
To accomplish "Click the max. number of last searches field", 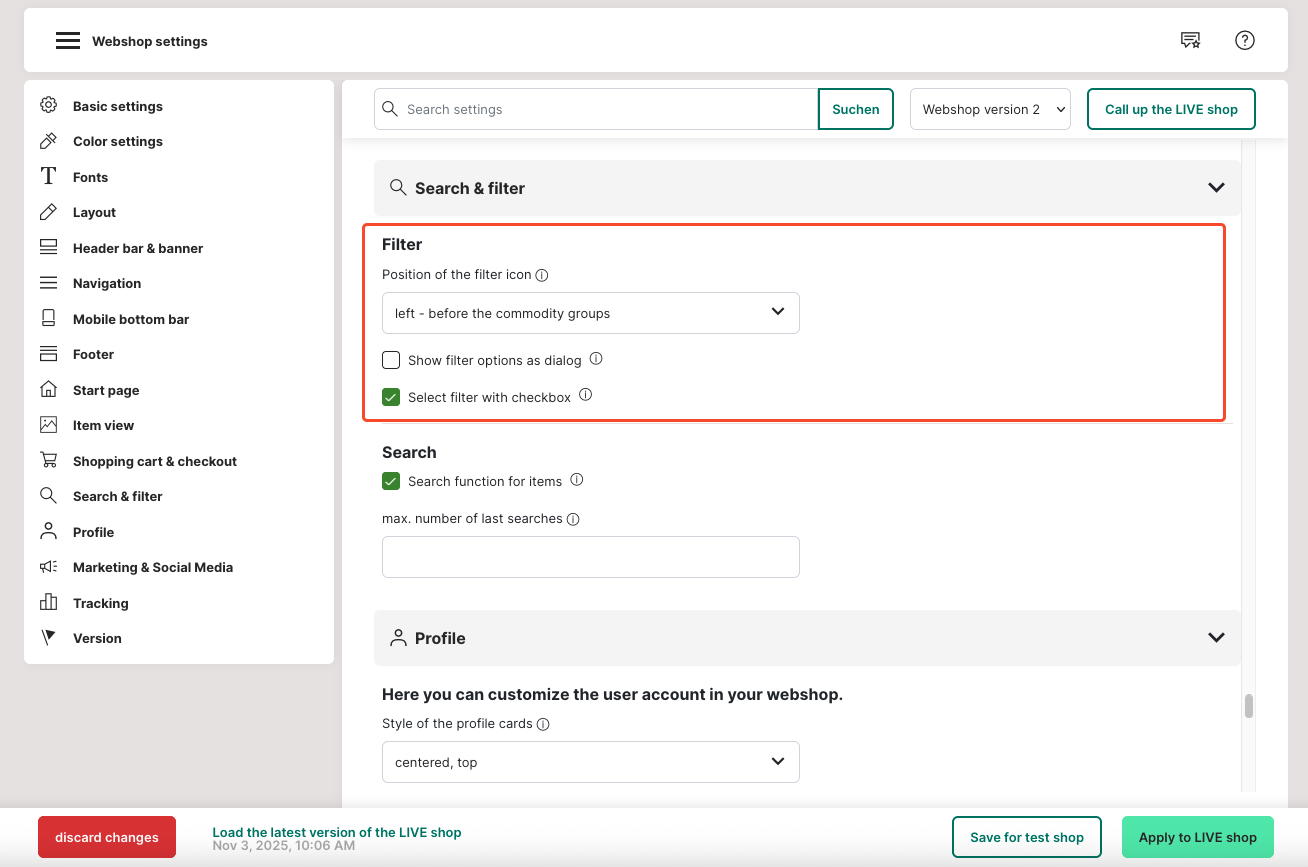I will 590,557.
